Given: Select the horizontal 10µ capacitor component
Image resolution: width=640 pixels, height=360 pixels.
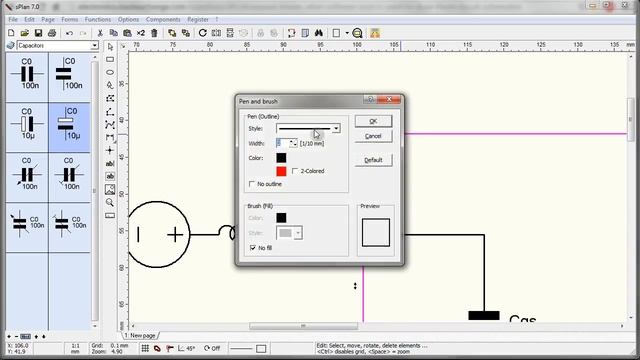Looking at the screenshot, I should click(27, 127).
